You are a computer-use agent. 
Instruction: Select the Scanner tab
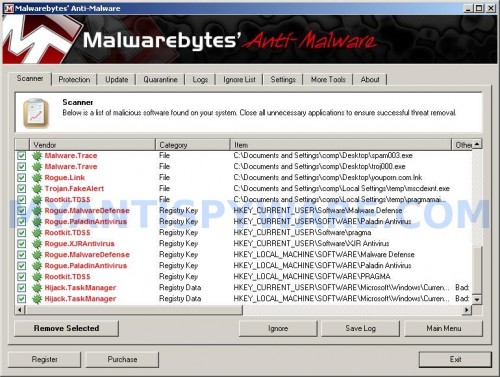pos(30,79)
